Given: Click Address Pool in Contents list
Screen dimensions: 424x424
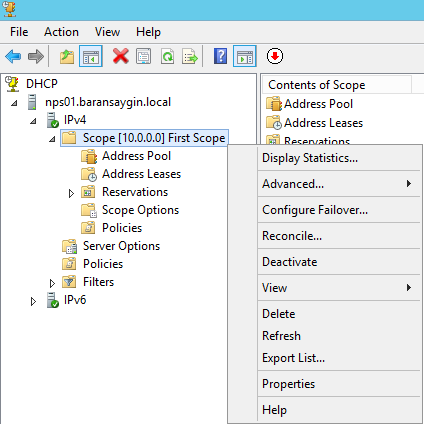Looking at the screenshot, I should pyautogui.click(x=318, y=104).
